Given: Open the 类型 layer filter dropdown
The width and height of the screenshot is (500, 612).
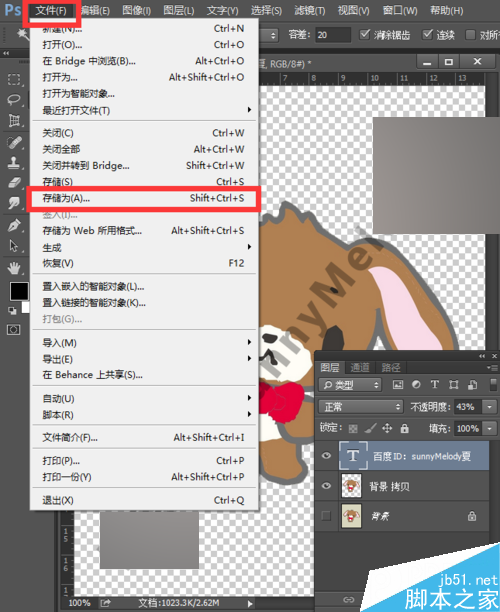Looking at the screenshot, I should tap(350, 385).
